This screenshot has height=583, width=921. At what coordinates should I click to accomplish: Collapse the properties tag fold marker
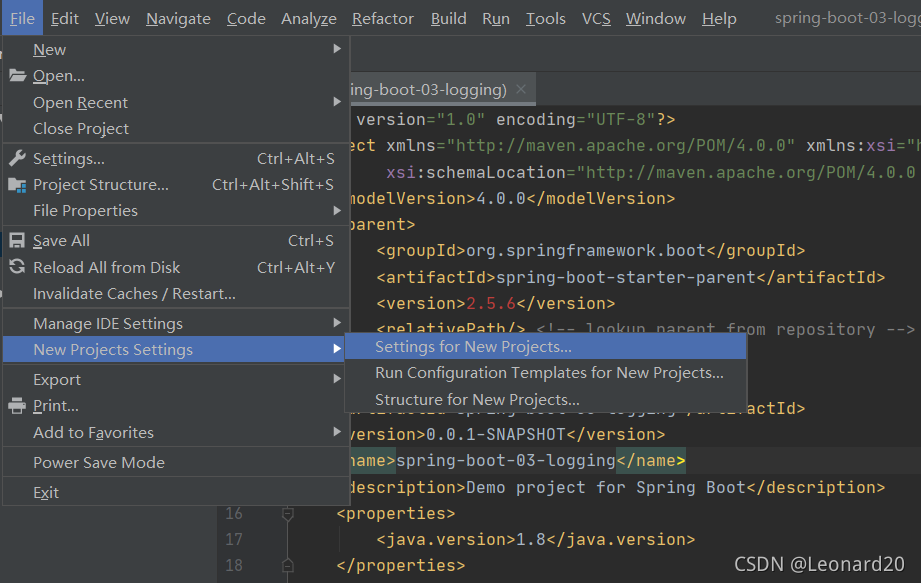[288, 514]
